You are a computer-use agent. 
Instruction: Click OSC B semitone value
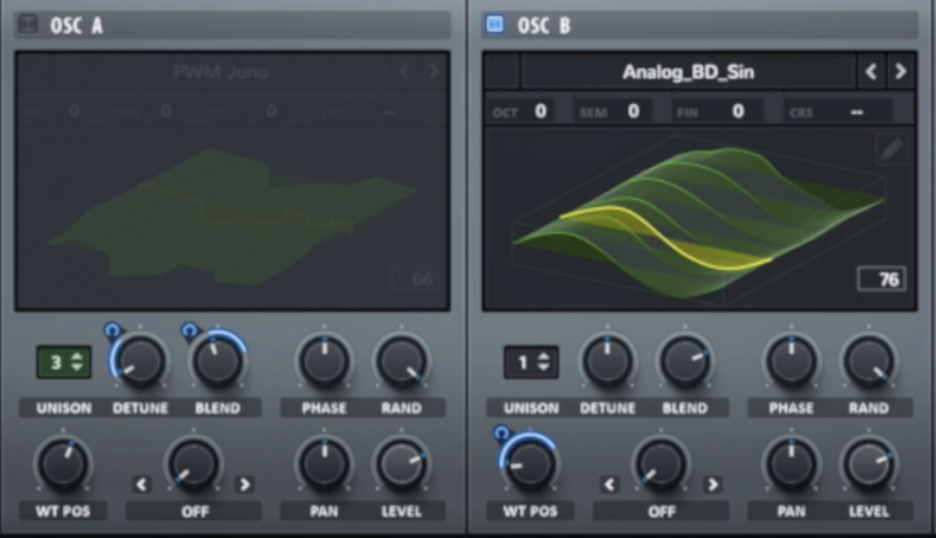[633, 111]
